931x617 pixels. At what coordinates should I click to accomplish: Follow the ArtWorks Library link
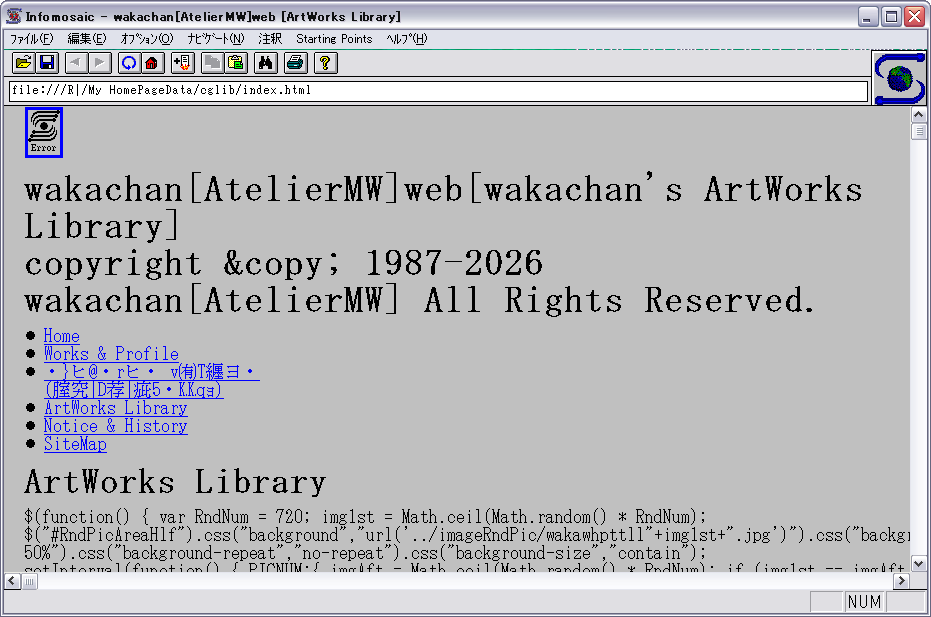pos(116,408)
